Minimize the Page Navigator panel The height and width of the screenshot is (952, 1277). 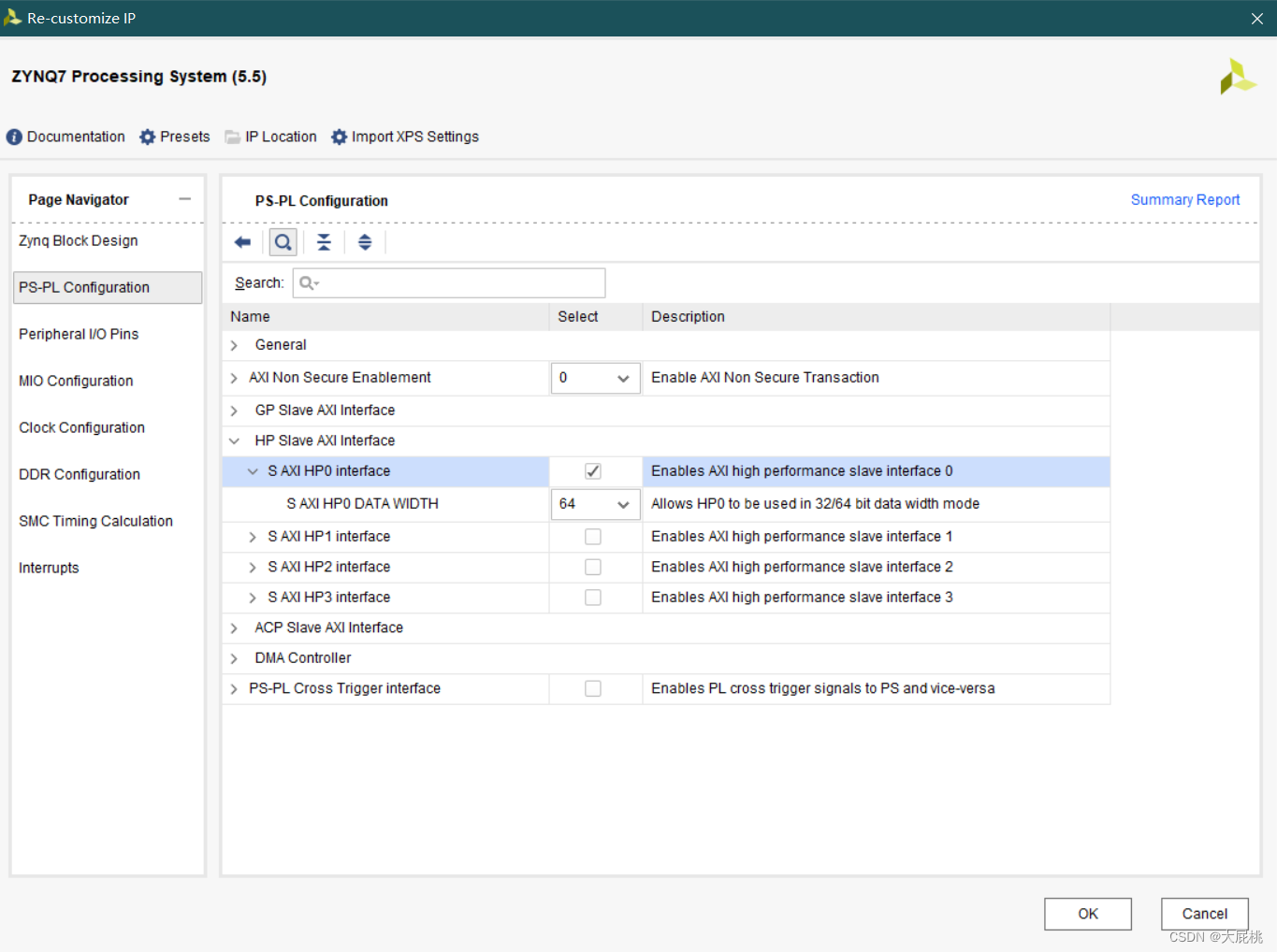click(185, 199)
